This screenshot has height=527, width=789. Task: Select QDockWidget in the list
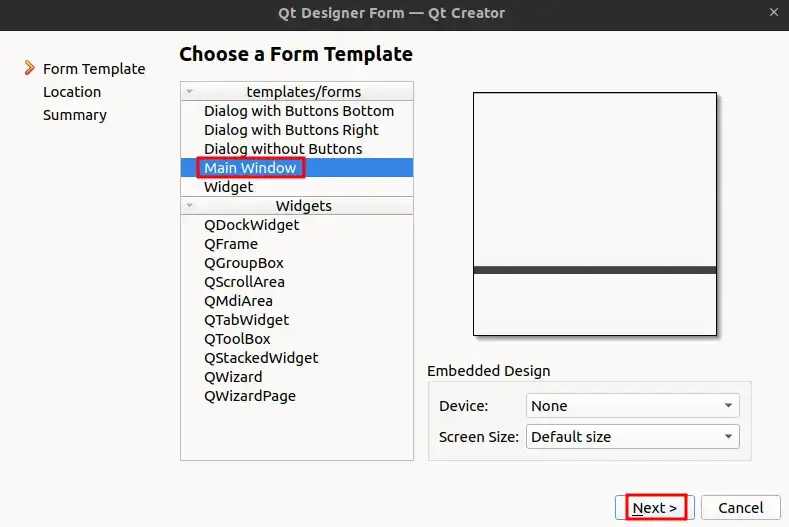(x=297, y=225)
